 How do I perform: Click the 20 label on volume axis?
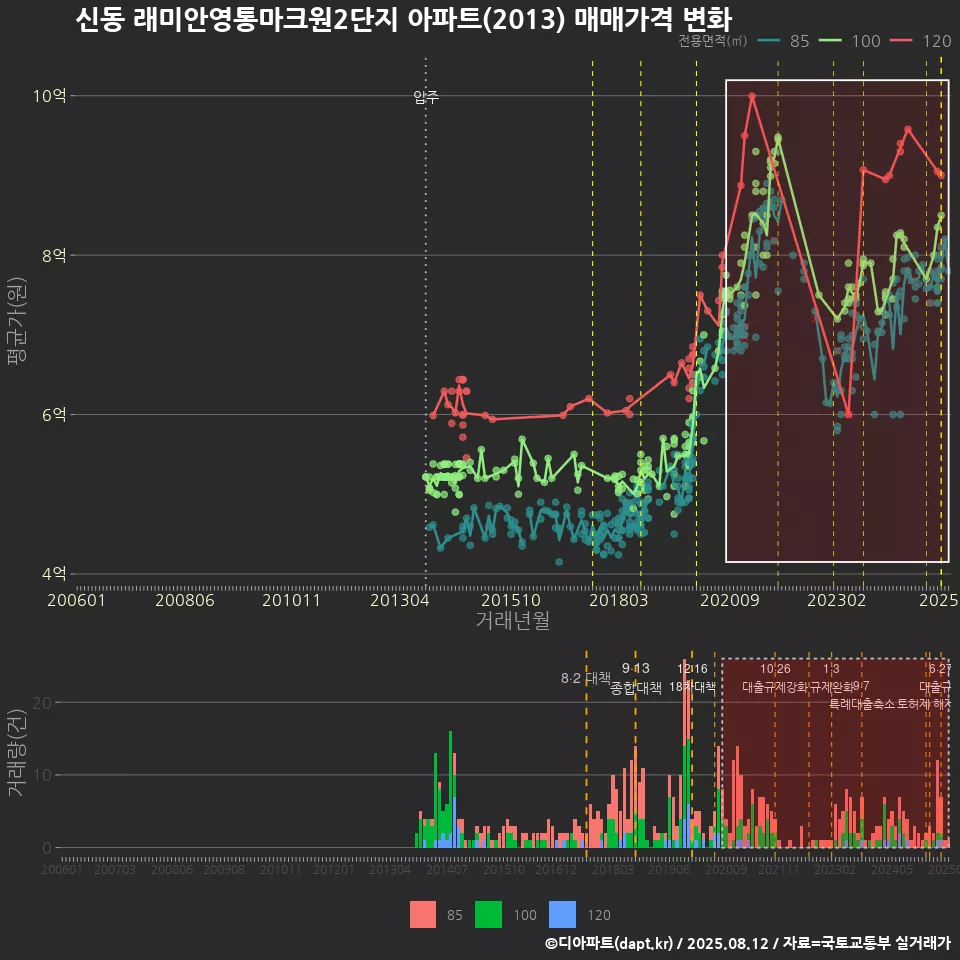click(x=42, y=703)
